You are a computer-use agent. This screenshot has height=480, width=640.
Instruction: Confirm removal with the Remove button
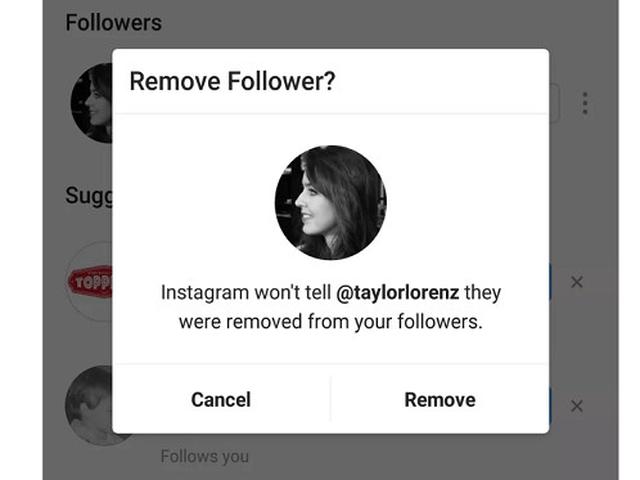point(439,400)
